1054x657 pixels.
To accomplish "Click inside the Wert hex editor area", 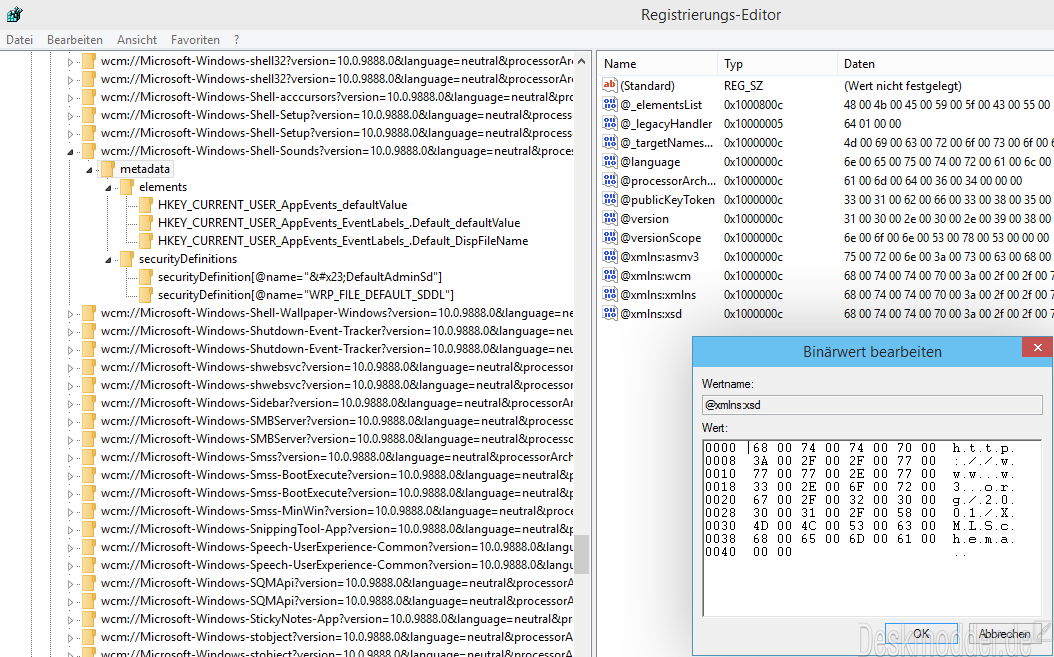I will (x=872, y=528).
